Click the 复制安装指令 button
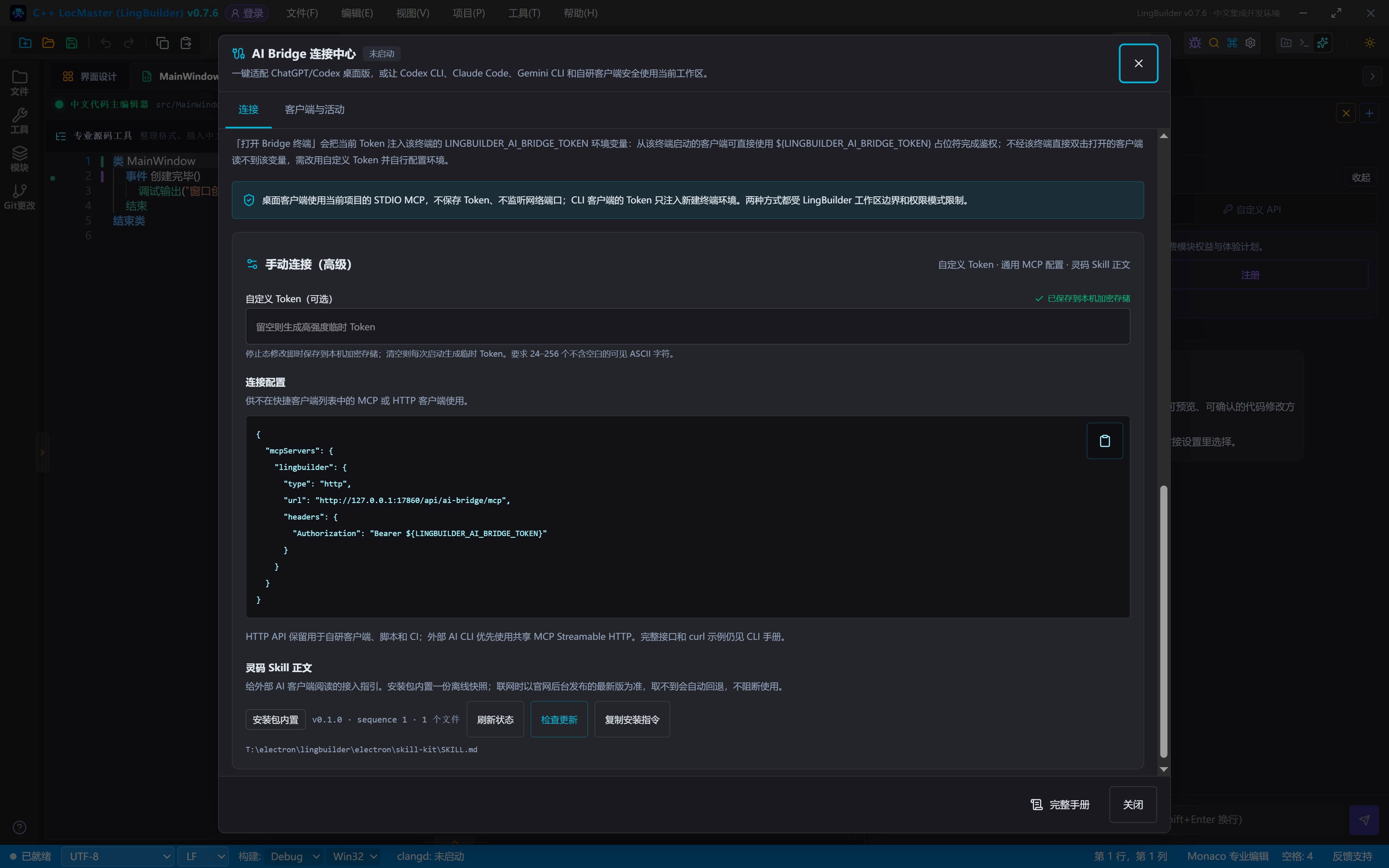The height and width of the screenshot is (868, 1389). tap(632, 719)
